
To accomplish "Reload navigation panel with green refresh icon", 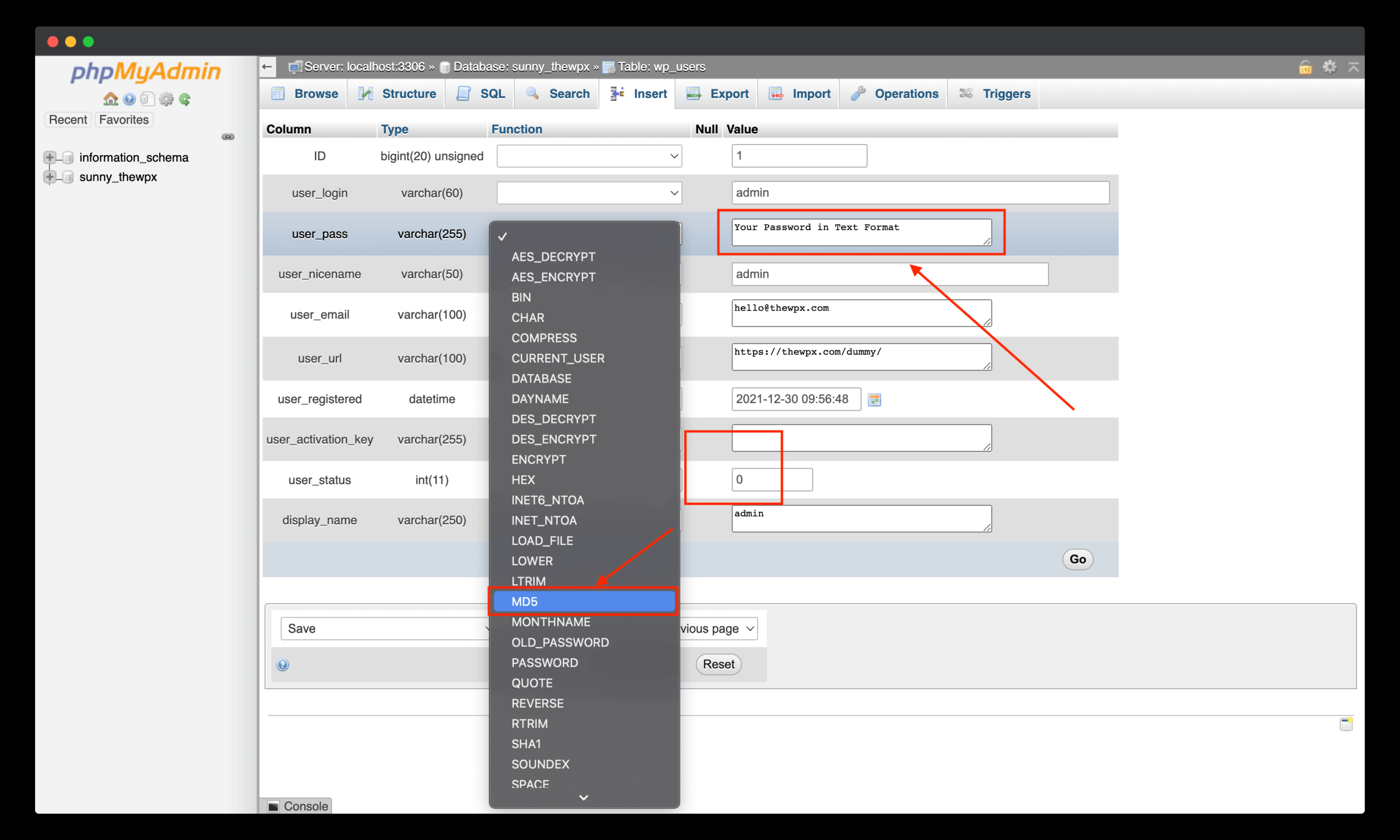I will tap(185, 99).
